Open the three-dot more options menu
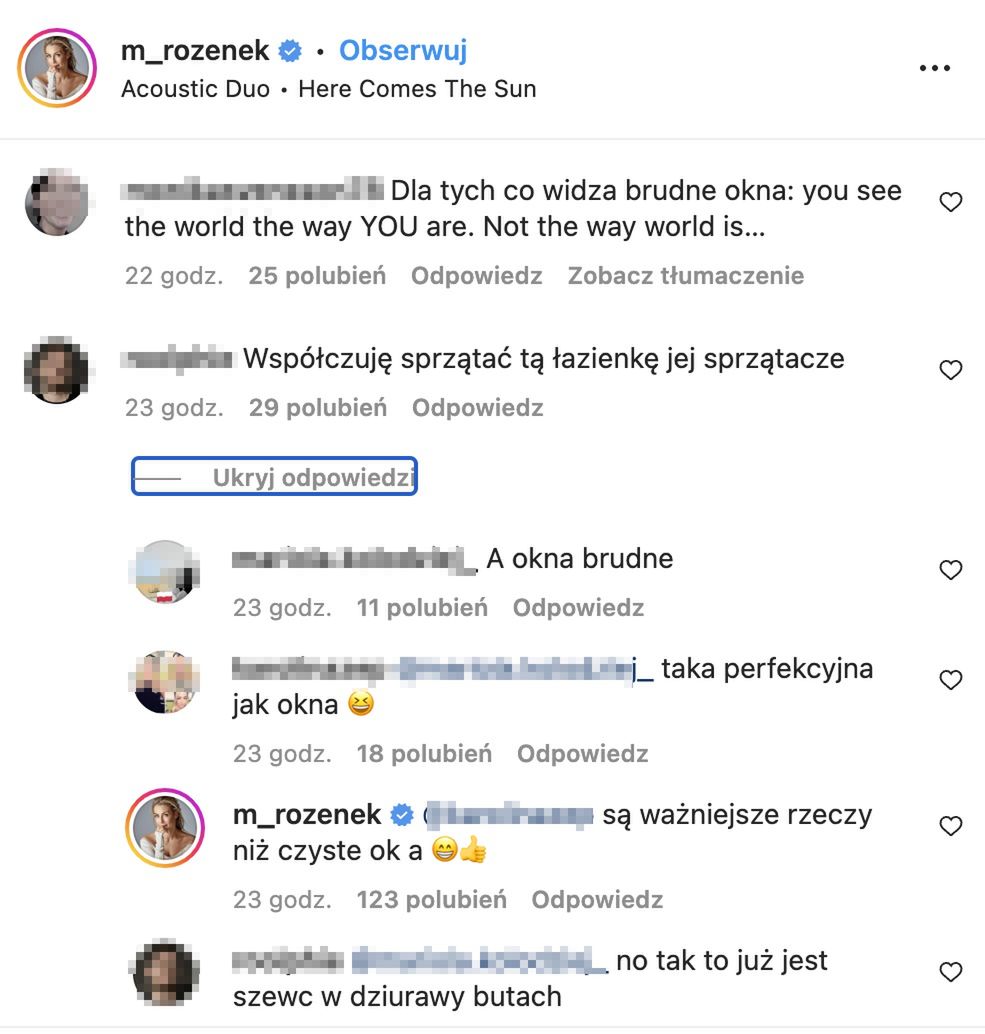Screen dimensions: 985x1034 pyautogui.click(x=934, y=68)
